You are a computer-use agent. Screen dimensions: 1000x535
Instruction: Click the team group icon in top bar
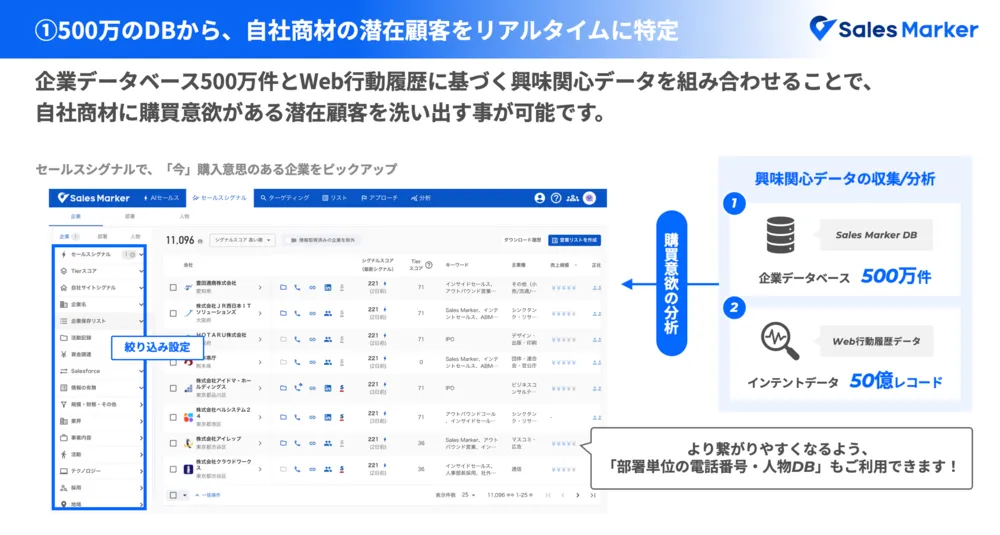(572, 198)
